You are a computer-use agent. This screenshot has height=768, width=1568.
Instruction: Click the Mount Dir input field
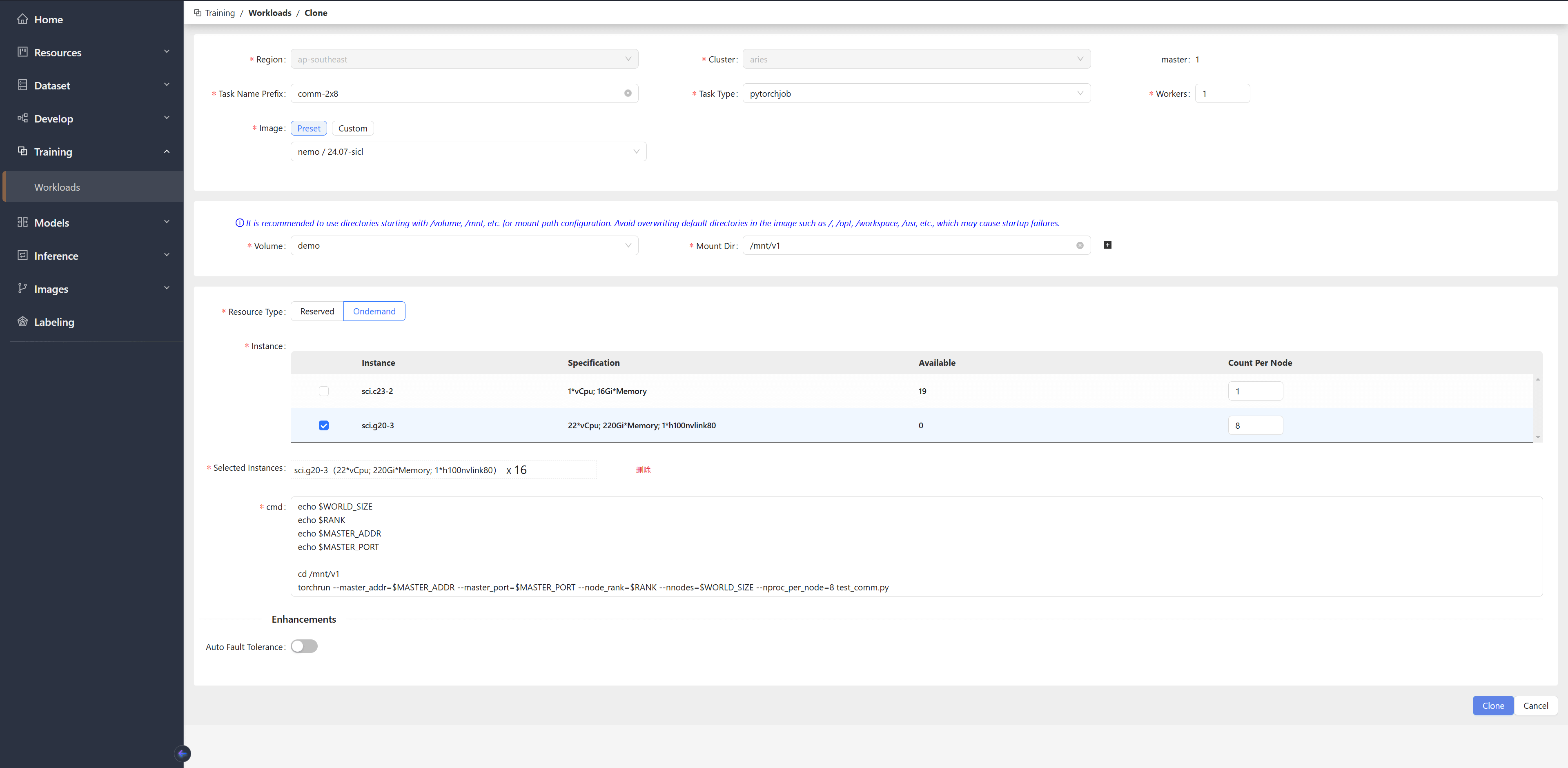(x=917, y=245)
